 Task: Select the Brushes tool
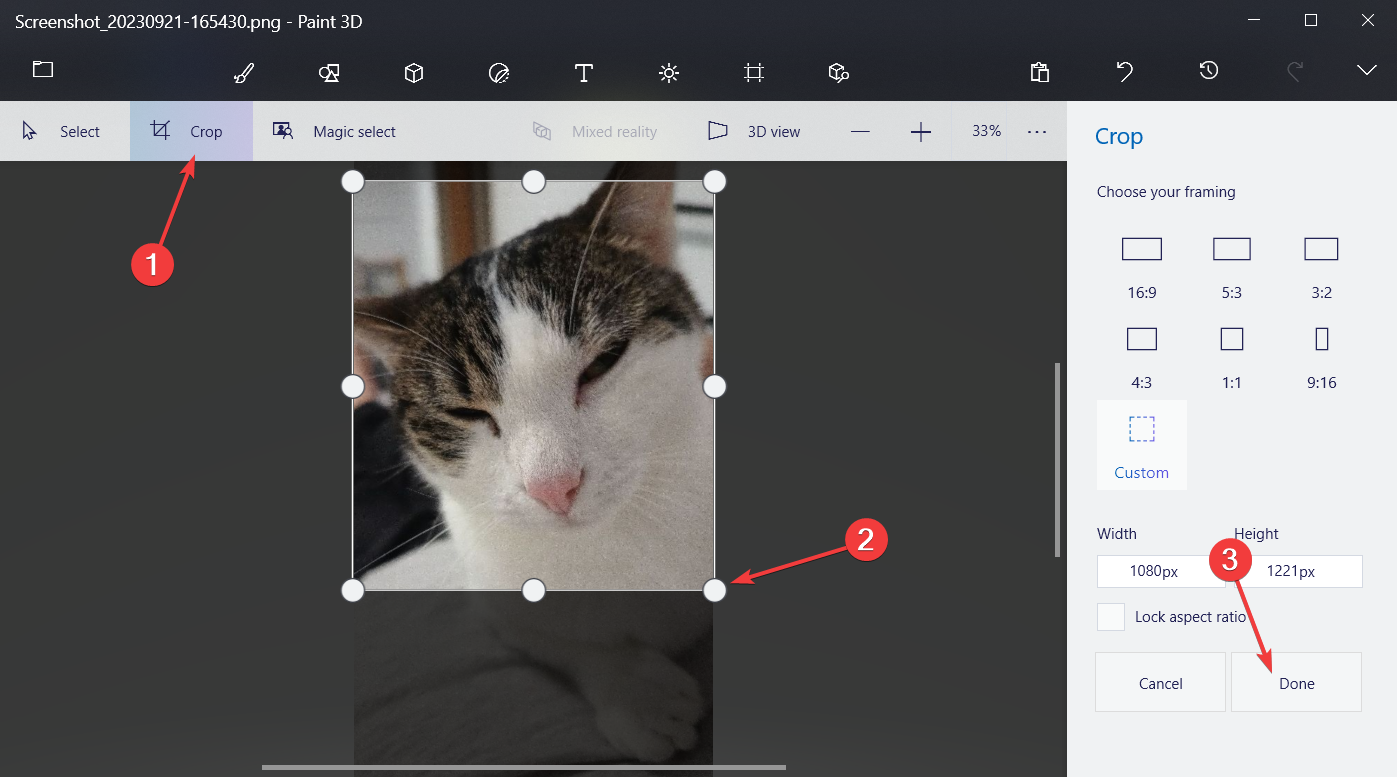coord(243,72)
